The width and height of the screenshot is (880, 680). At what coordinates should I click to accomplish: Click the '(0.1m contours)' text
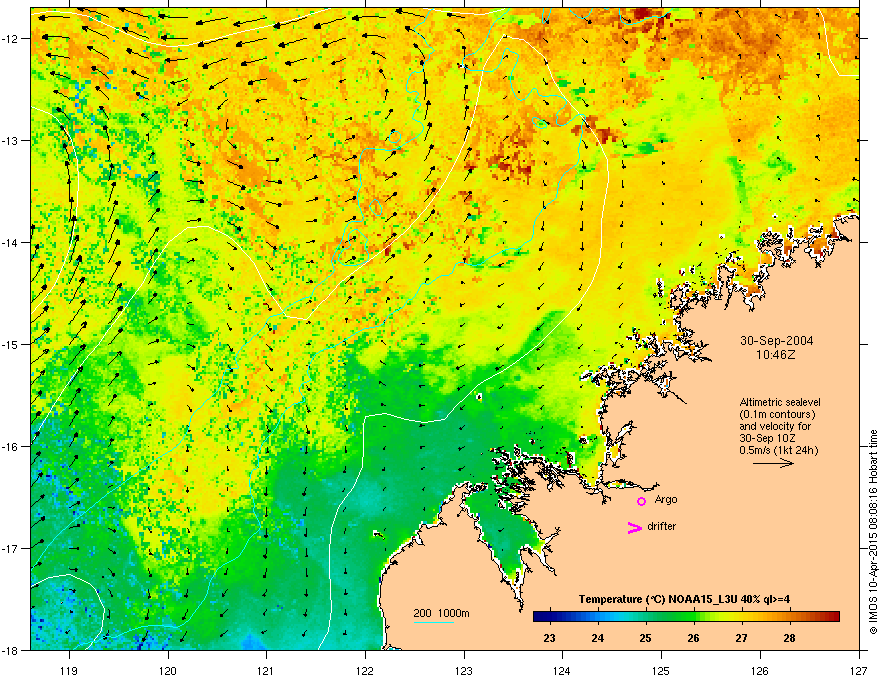777,415
